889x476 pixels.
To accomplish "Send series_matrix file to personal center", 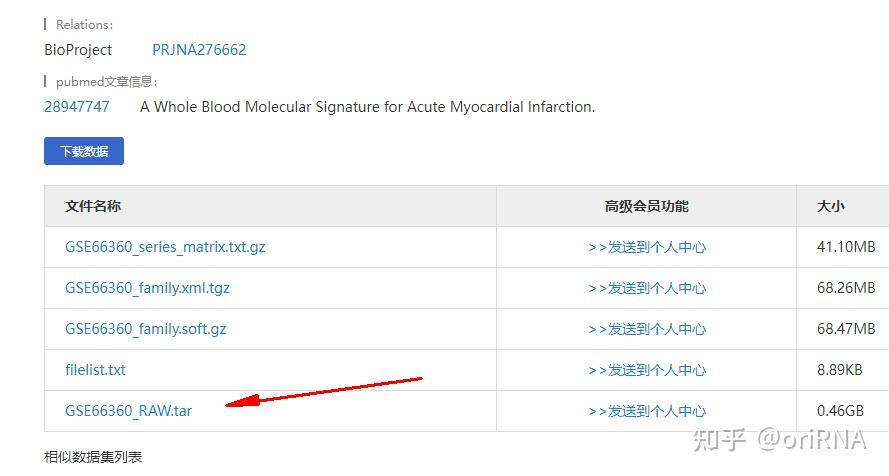I will [x=647, y=247].
